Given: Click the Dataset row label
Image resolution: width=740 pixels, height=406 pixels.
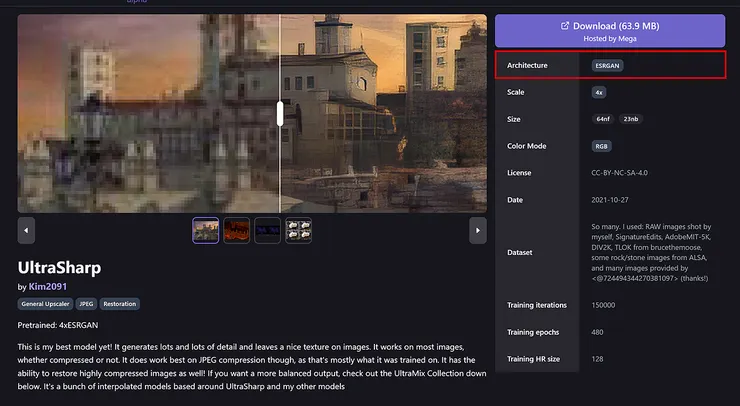Looking at the screenshot, I should click(520, 253).
